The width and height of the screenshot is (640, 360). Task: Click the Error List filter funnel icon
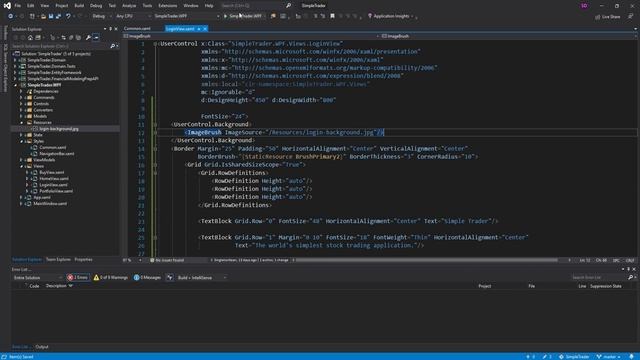[169, 278]
